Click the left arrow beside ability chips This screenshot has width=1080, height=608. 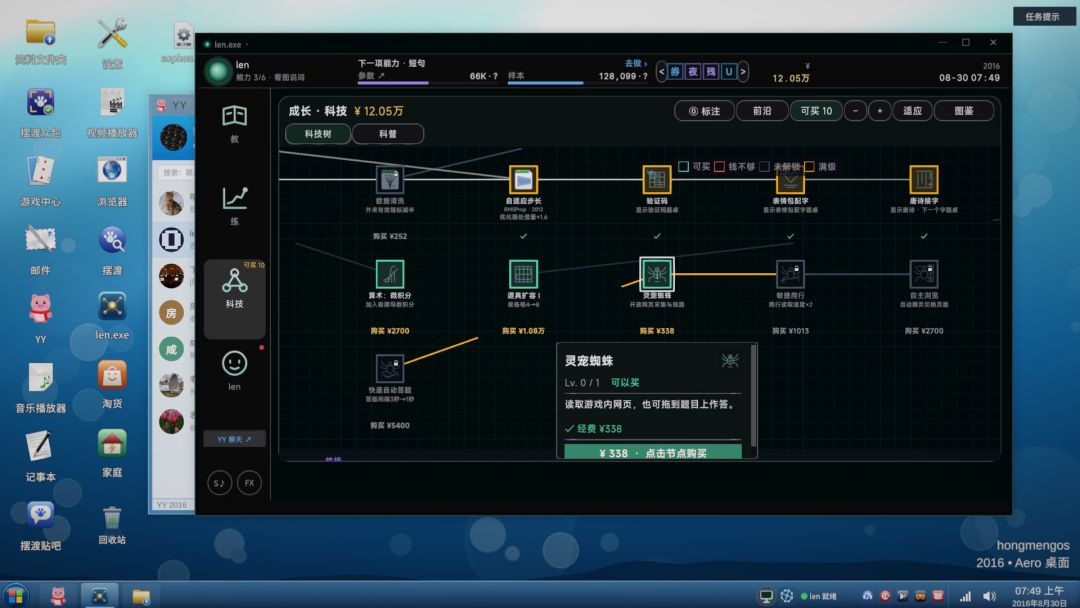point(661,71)
